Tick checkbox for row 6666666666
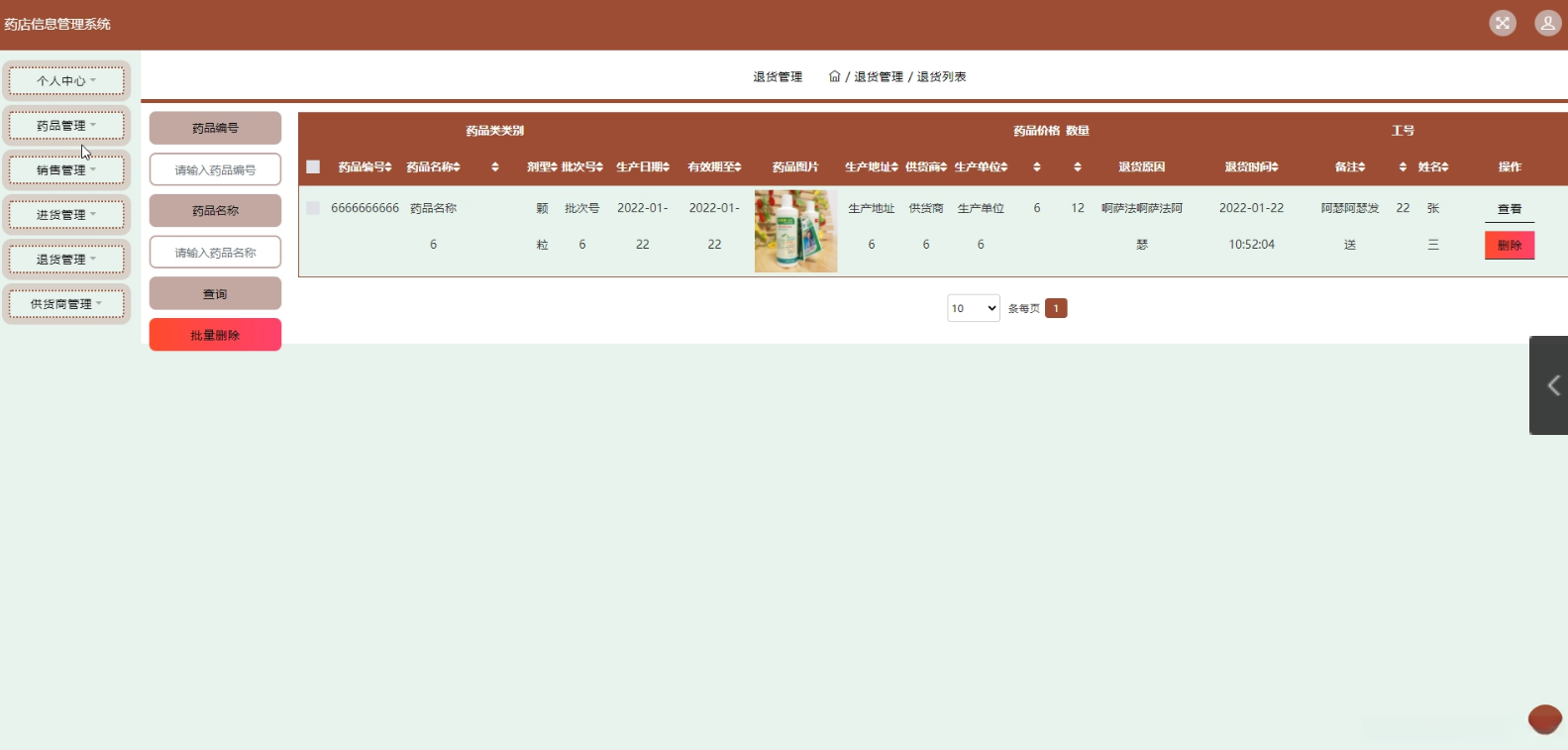 pos(313,208)
